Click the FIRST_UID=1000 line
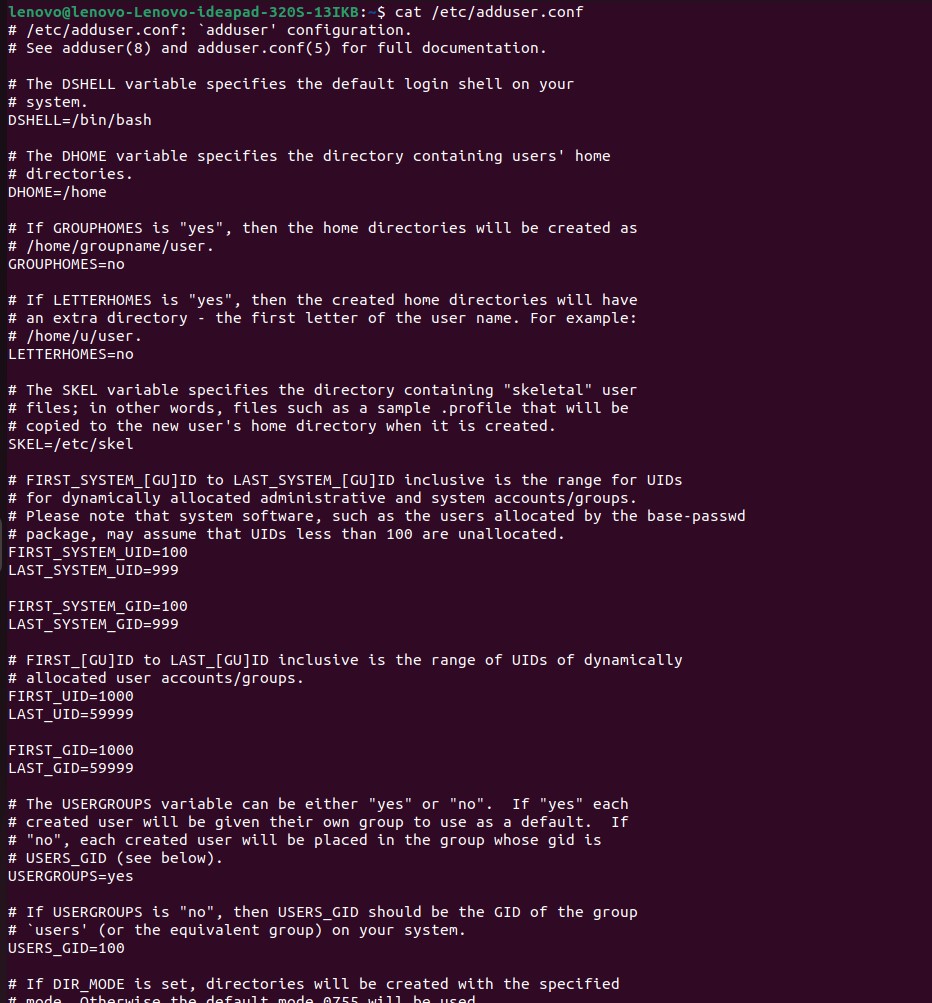 pyautogui.click(x=71, y=696)
